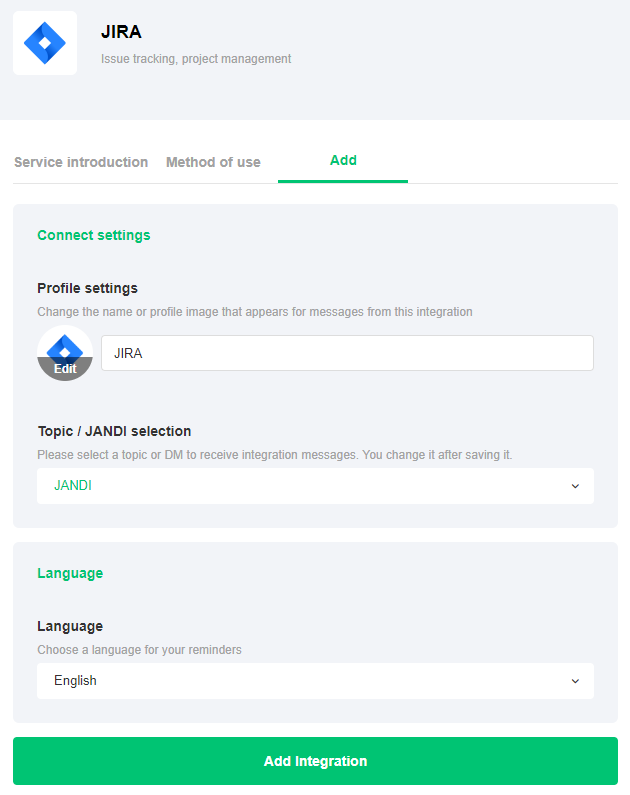This screenshot has height=795, width=630.
Task: Open the Topic / JANDI selection dropdown
Action: [x=315, y=486]
